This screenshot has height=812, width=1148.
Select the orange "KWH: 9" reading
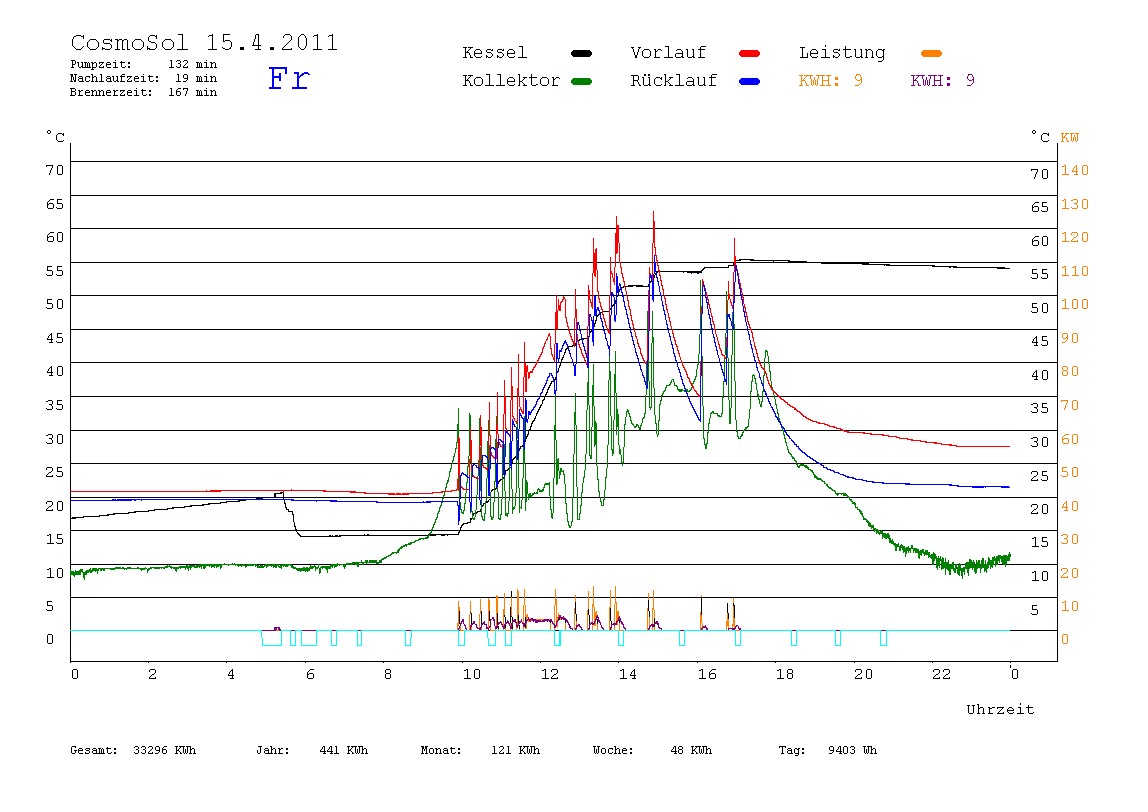click(x=831, y=81)
